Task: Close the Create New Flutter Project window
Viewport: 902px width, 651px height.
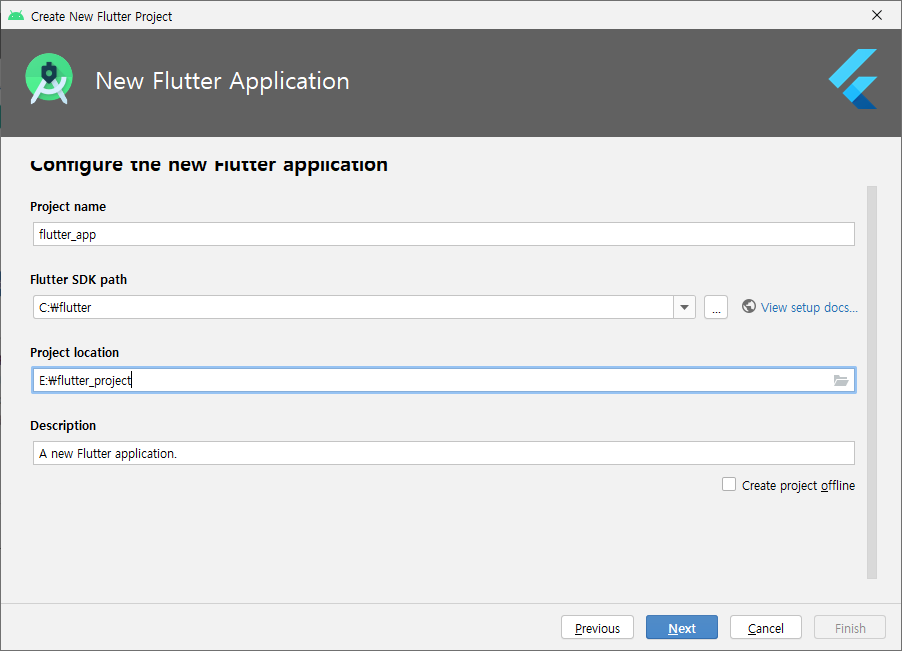Action: 877,16
